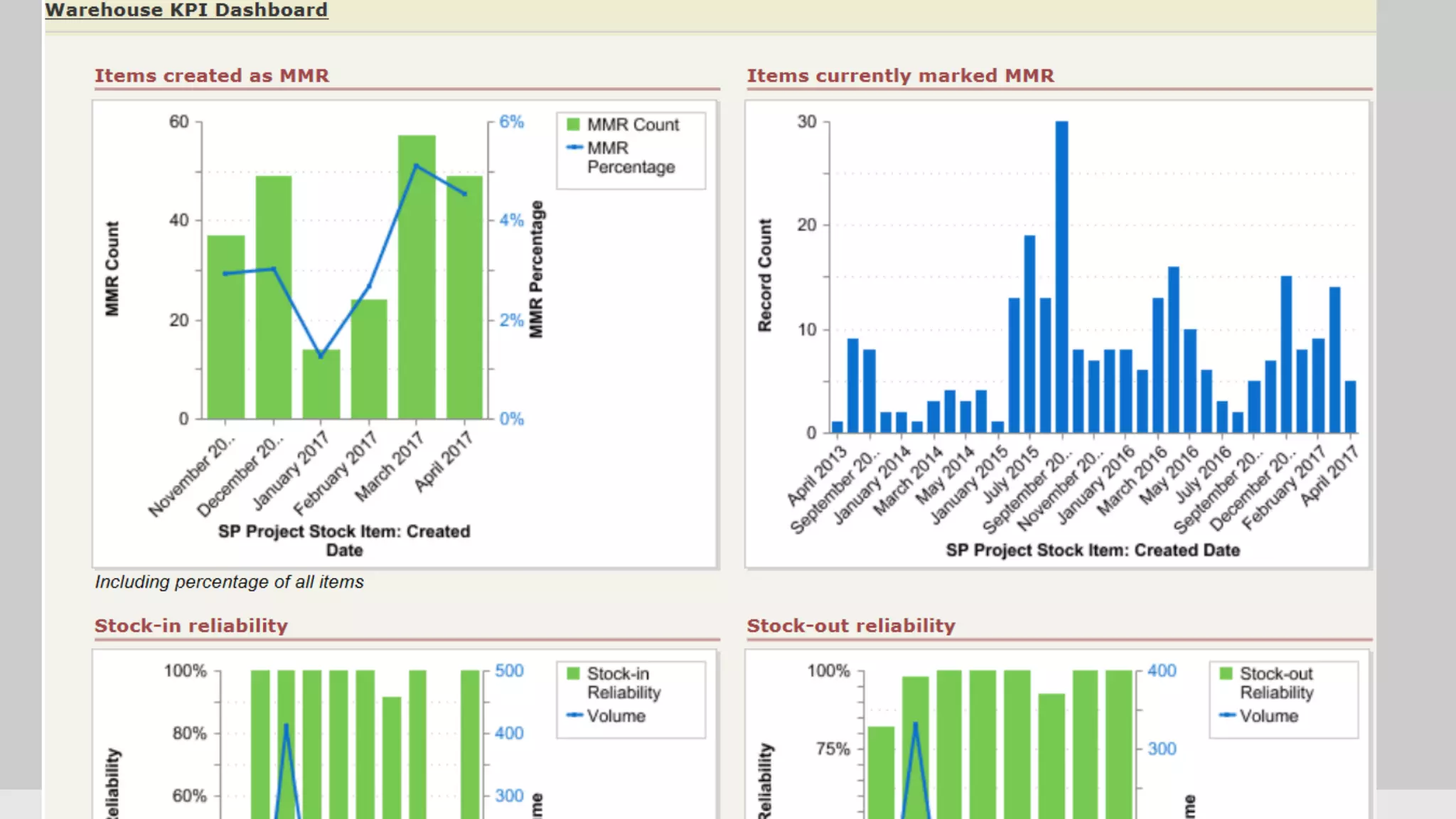1456x819 pixels.
Task: Click the green Stock-in Reliability legend swatch
Action: [573, 673]
